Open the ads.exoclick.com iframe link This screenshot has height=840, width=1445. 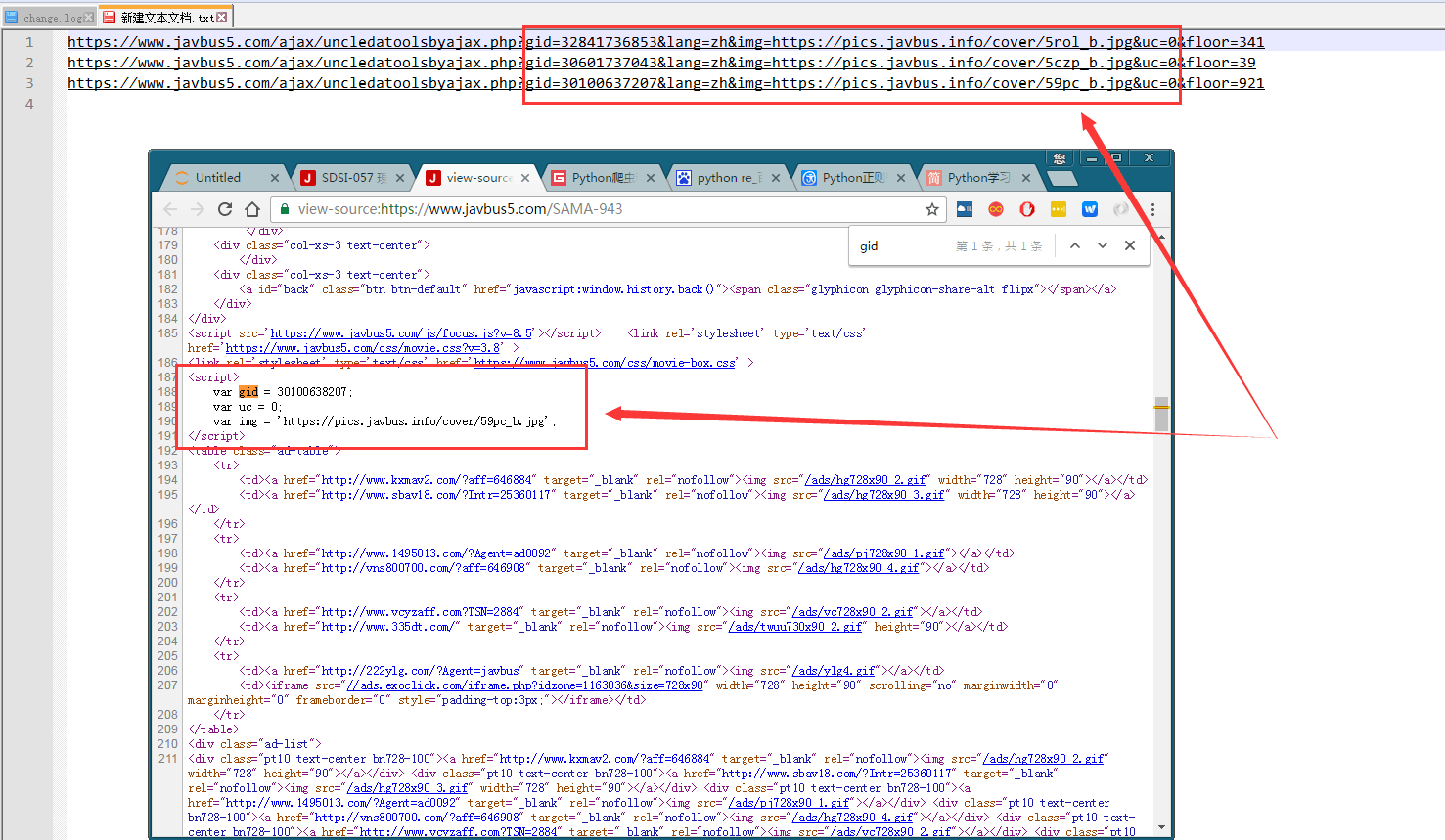point(525,685)
